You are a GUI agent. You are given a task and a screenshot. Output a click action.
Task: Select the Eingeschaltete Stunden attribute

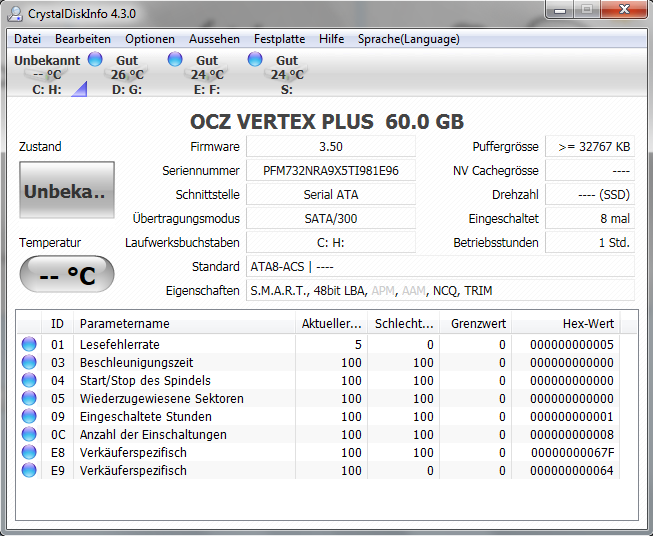point(146,416)
